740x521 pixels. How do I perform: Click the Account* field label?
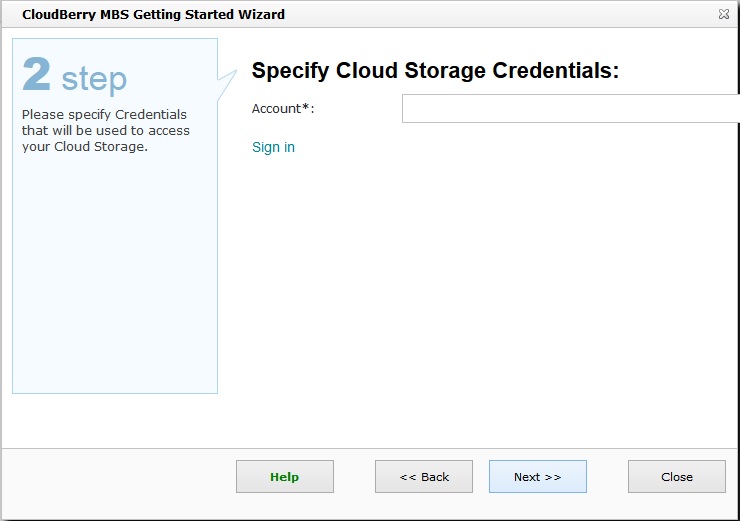coord(283,108)
